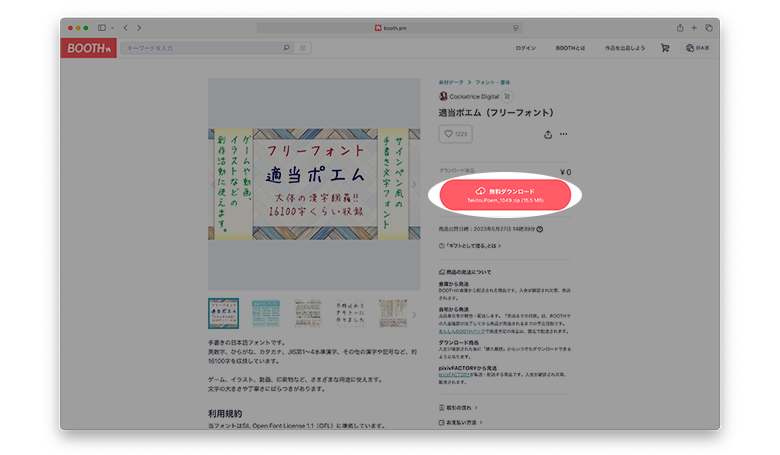This screenshot has width=780, height=455.
Task: Open the BOOTHとは link
Action: [570, 48]
